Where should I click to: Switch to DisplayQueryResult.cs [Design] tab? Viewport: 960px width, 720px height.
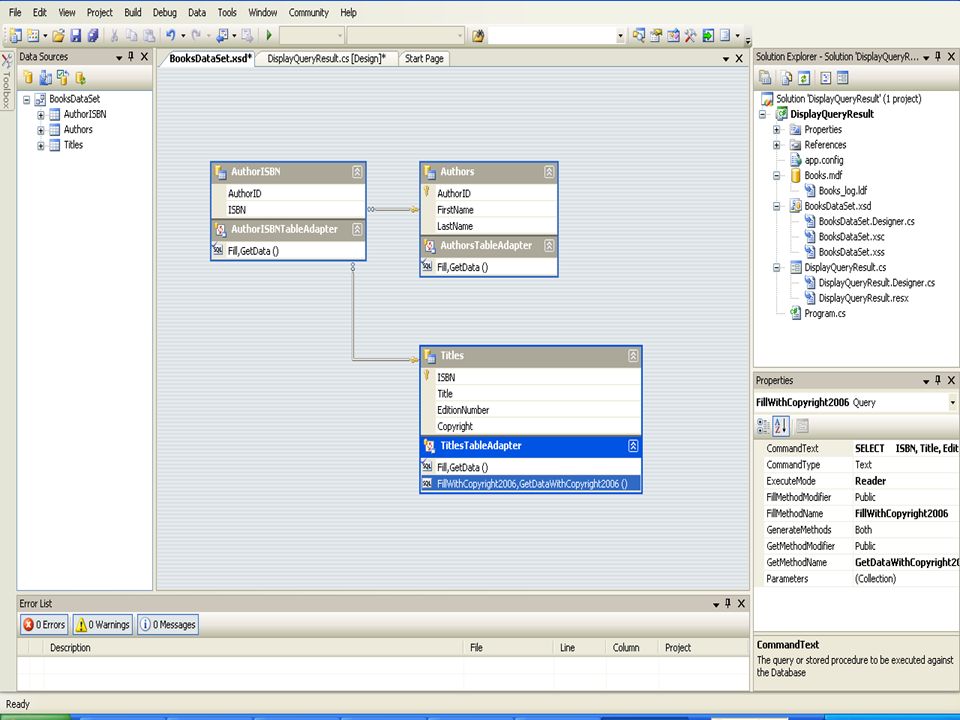[x=326, y=59]
